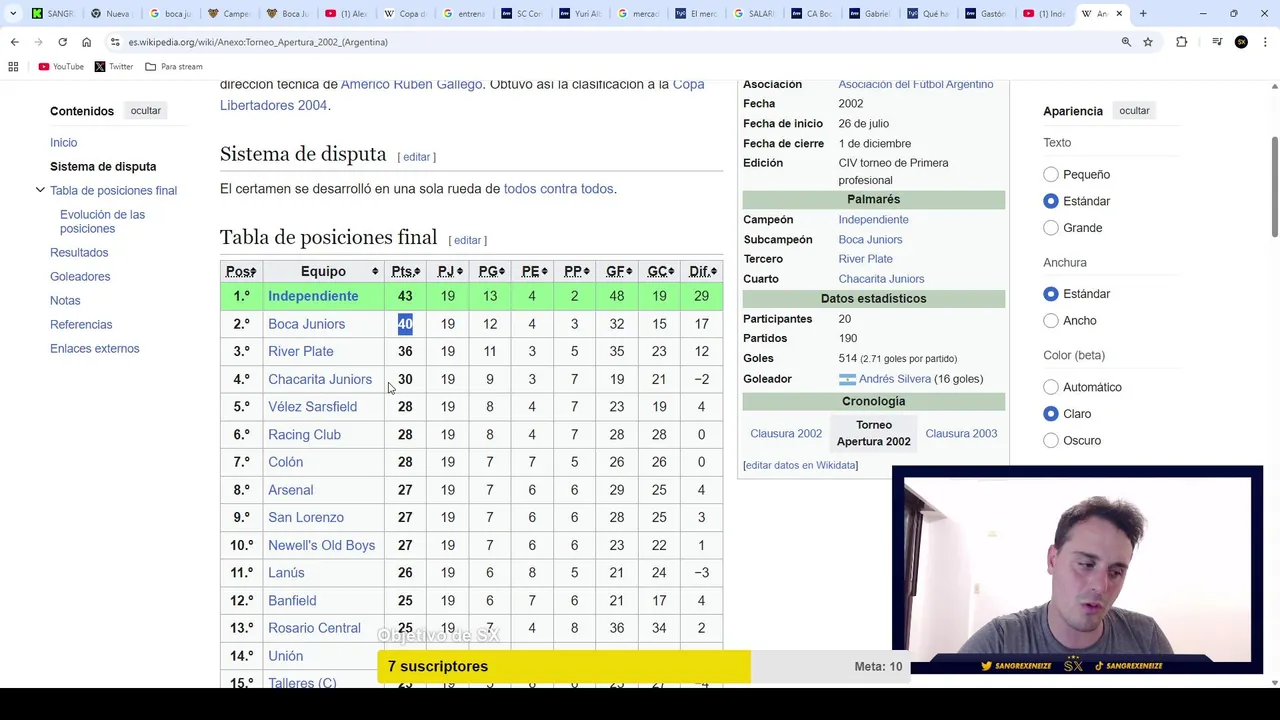Open the Twitter bookmark

click(x=114, y=67)
